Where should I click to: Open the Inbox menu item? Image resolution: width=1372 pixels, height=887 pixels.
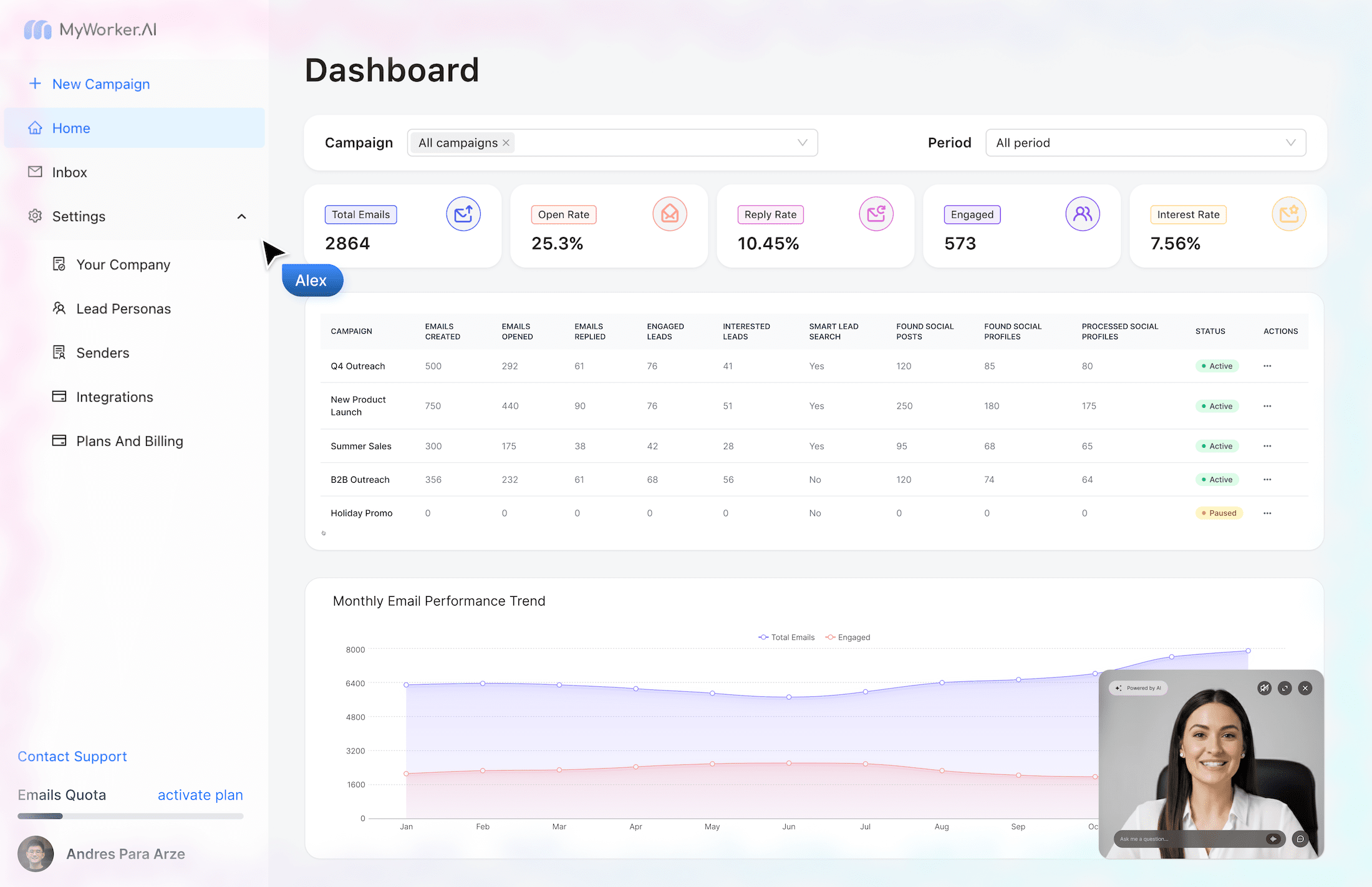tap(69, 172)
